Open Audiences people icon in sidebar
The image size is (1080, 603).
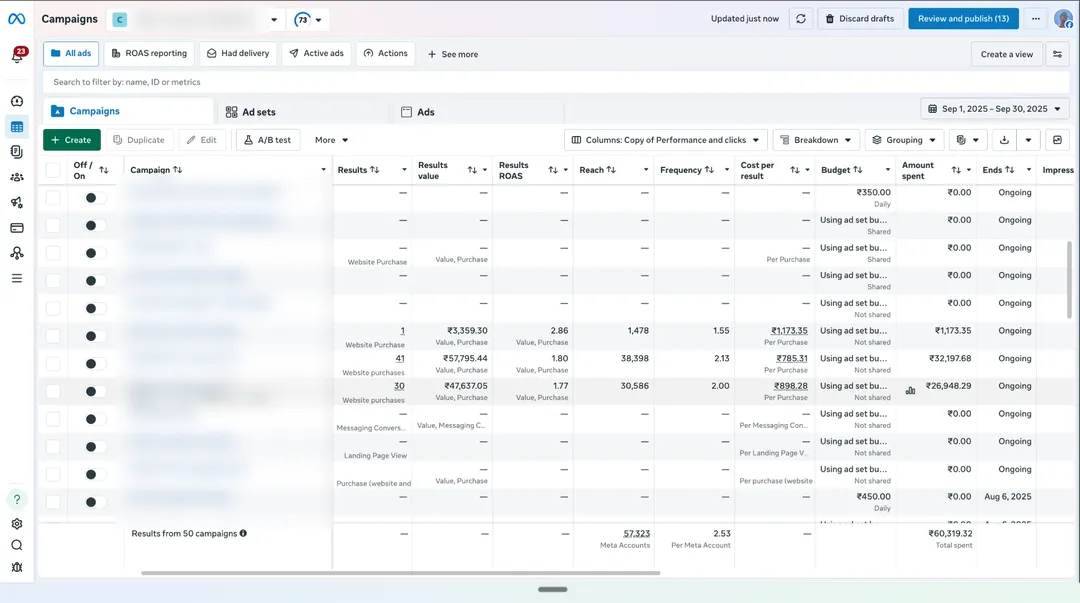pos(17,177)
